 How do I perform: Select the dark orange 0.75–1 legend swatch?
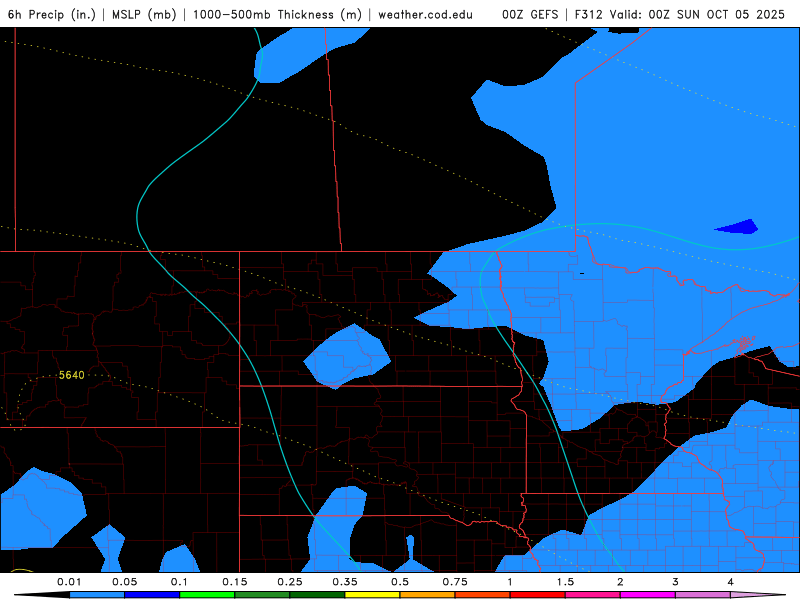tap(483, 595)
